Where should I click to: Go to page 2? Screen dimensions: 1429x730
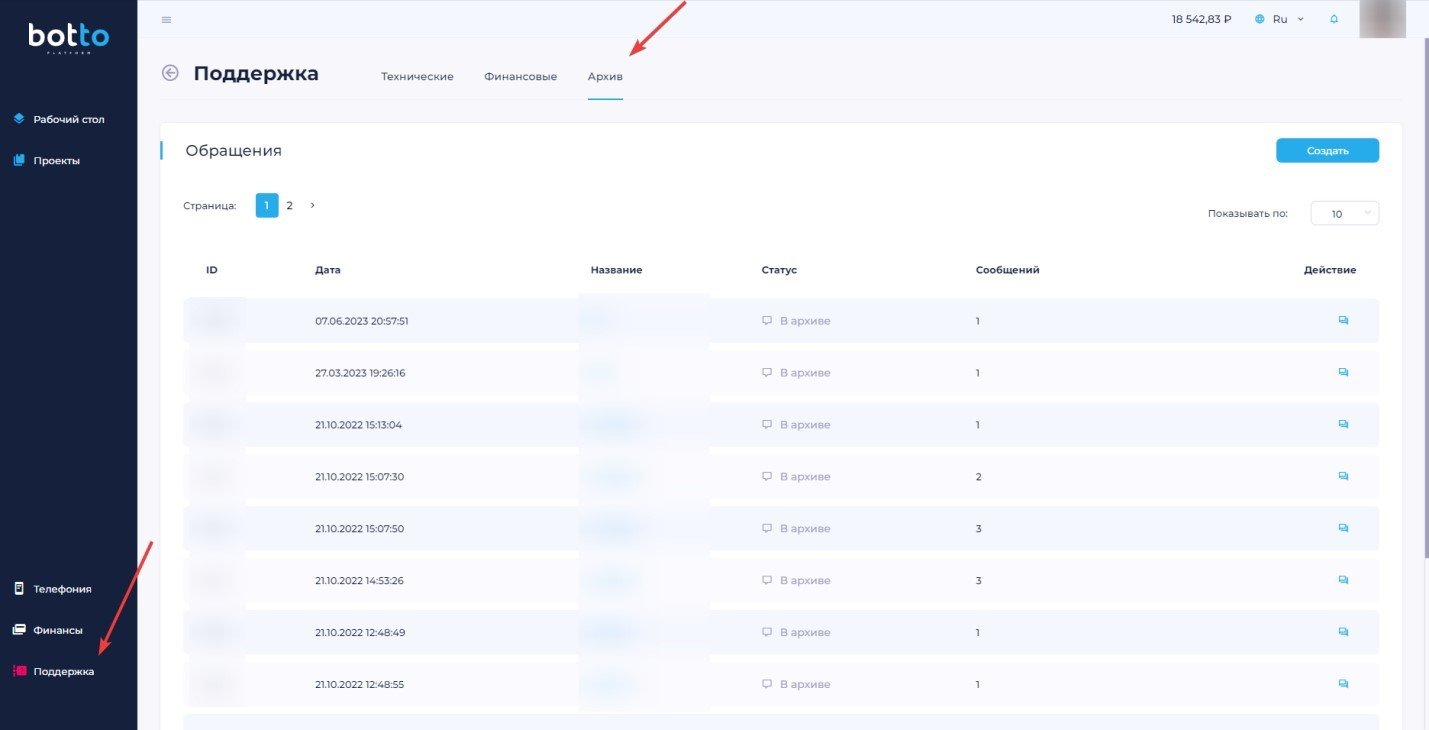pyautogui.click(x=290, y=205)
